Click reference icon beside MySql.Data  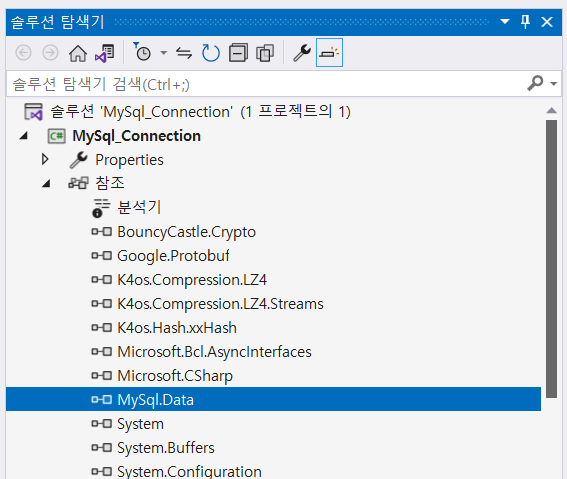102,399
